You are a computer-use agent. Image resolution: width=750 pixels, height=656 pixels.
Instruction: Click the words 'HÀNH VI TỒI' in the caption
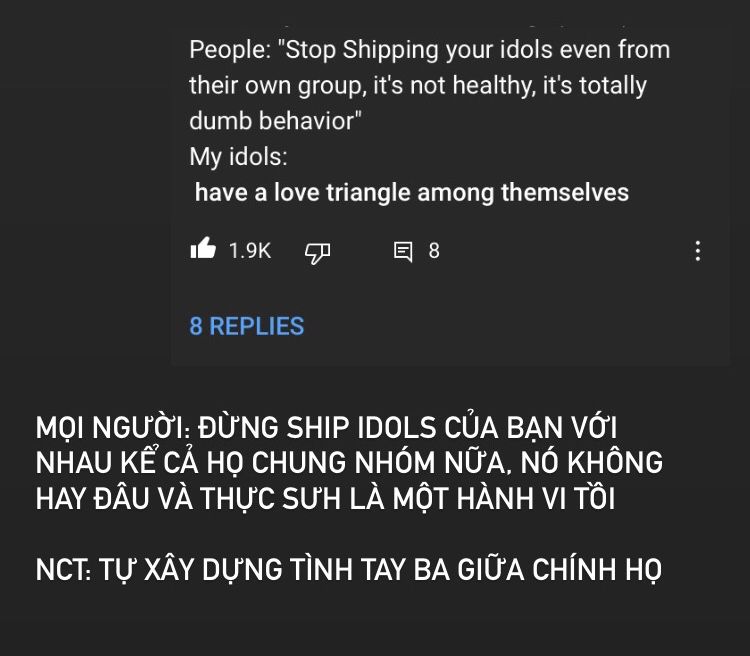point(536,498)
